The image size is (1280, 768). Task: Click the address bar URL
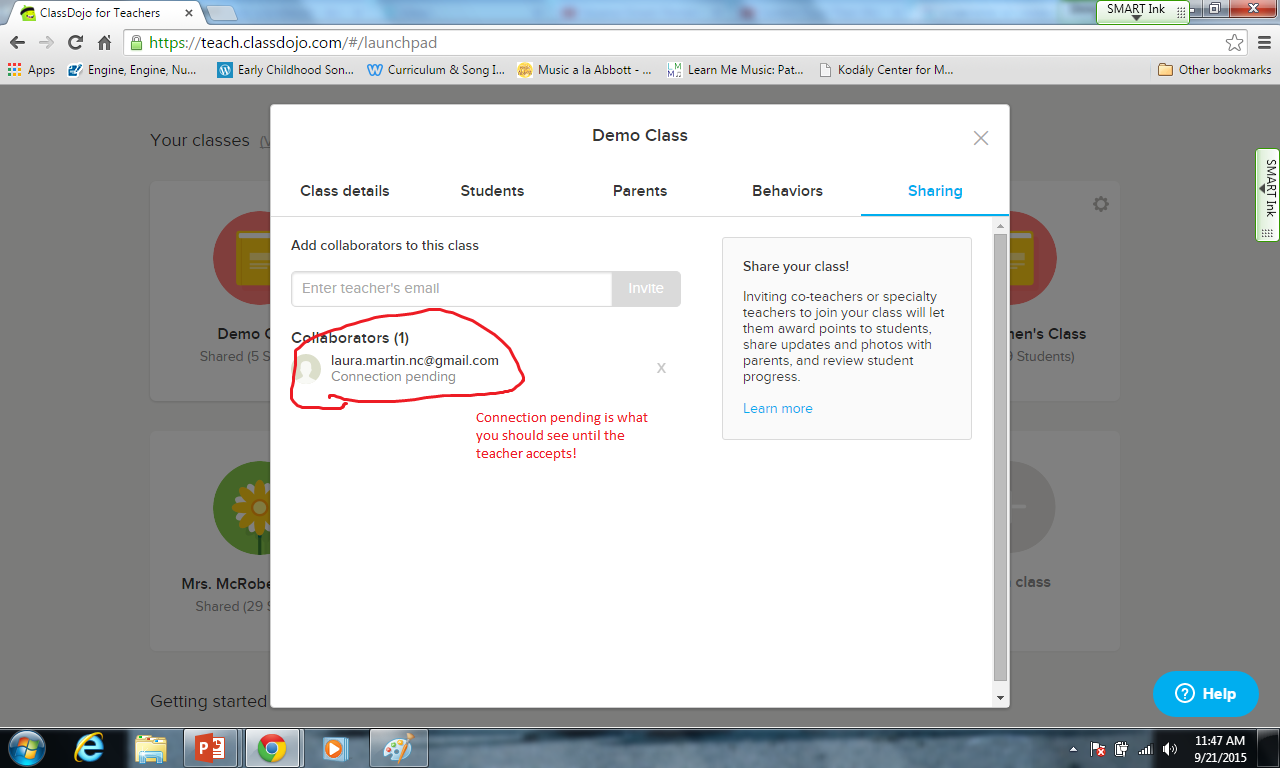coord(293,43)
